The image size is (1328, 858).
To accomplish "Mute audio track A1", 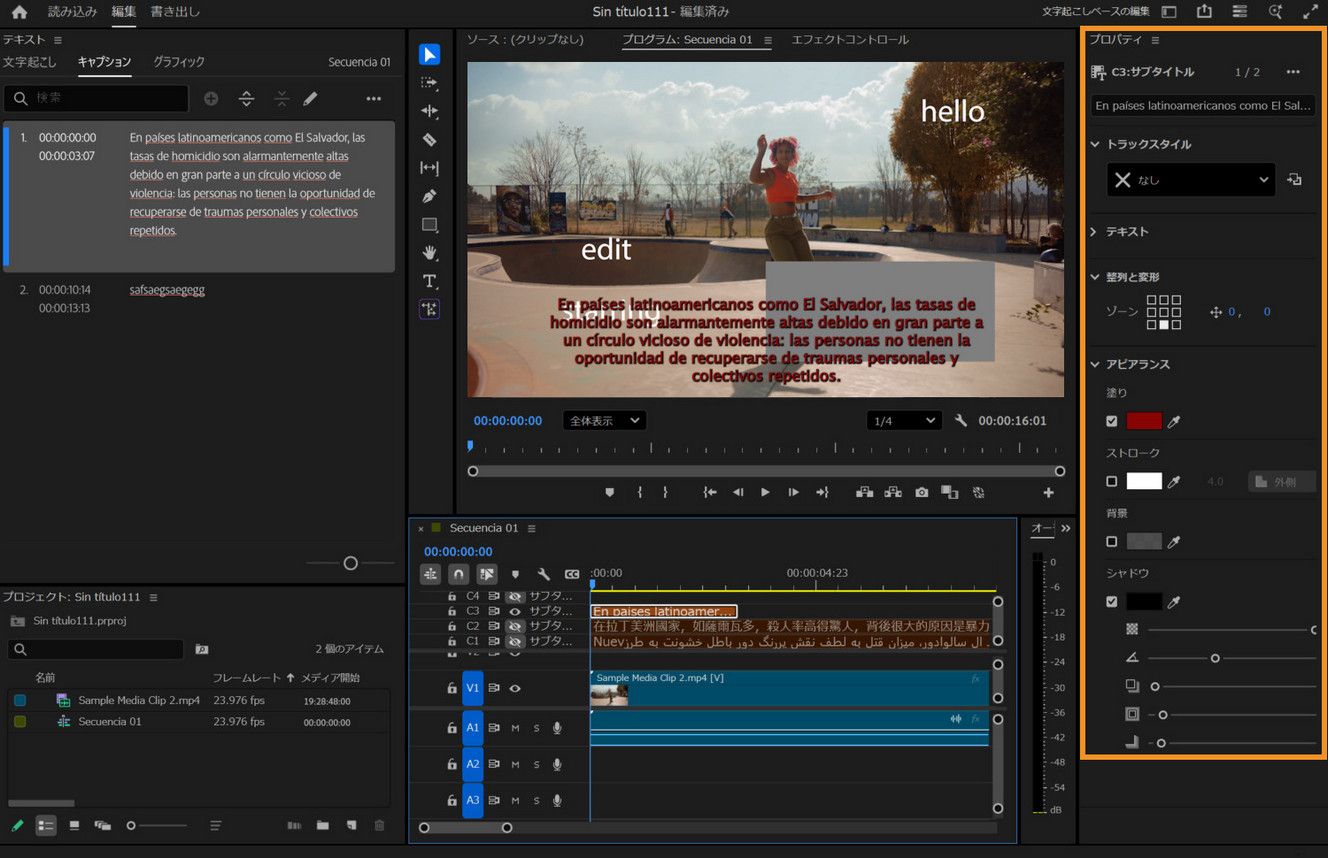I will (x=516, y=728).
